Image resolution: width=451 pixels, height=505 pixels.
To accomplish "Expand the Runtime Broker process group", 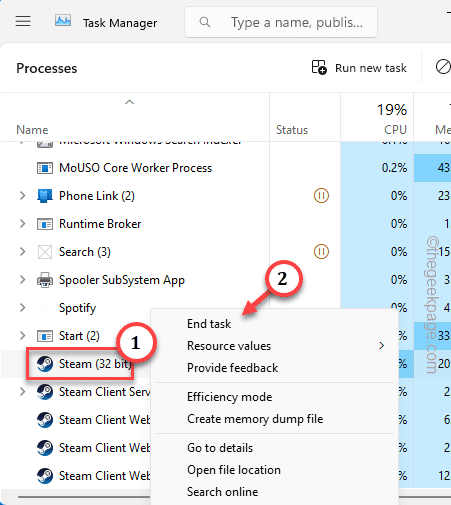I will [x=22, y=224].
